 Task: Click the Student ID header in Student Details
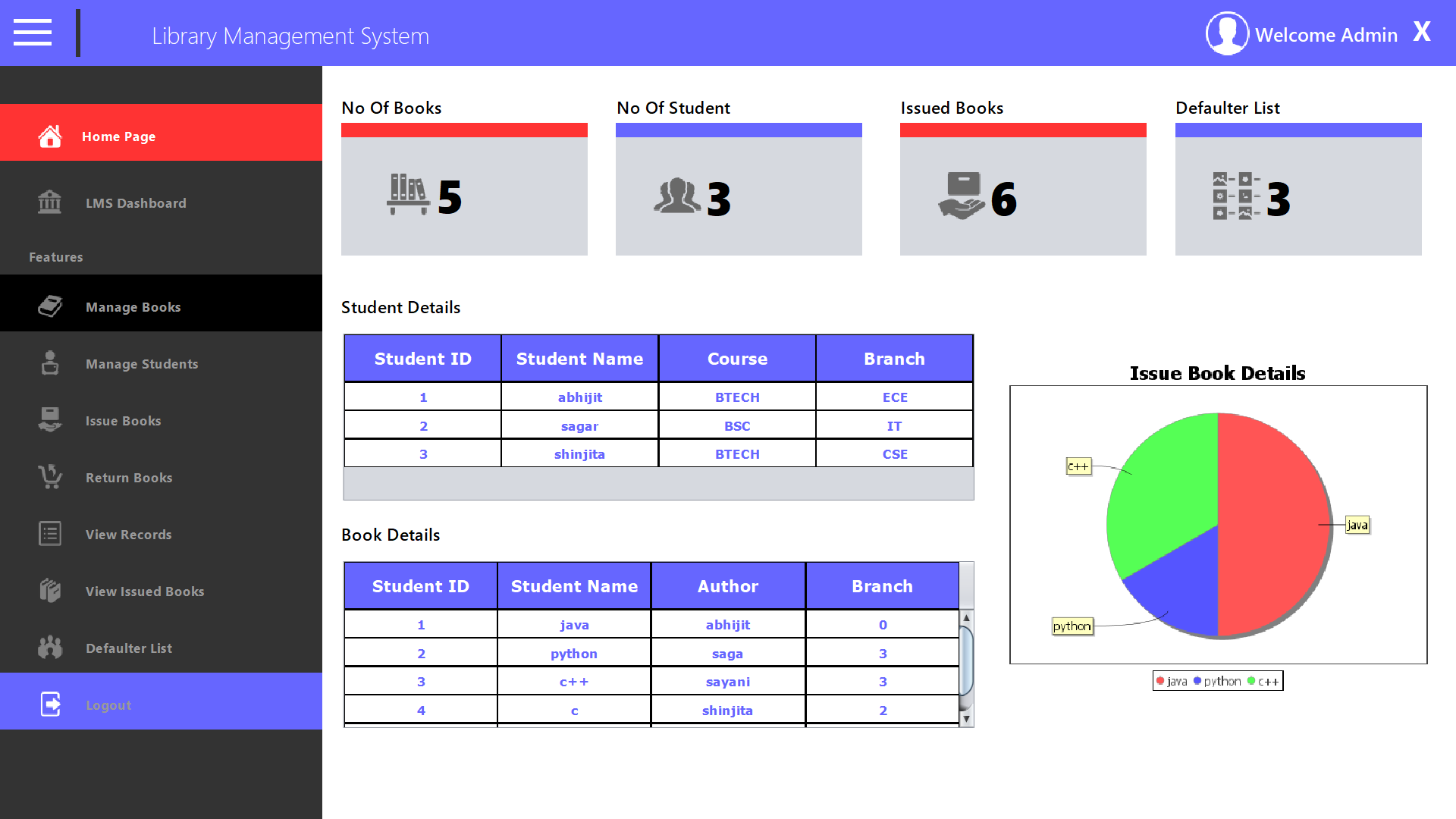423,359
